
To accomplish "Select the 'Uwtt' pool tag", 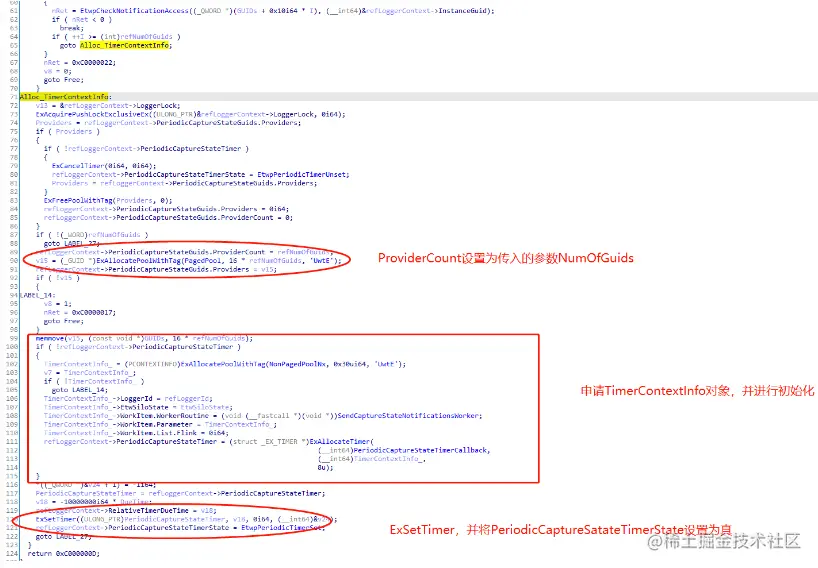I will pos(389,364).
